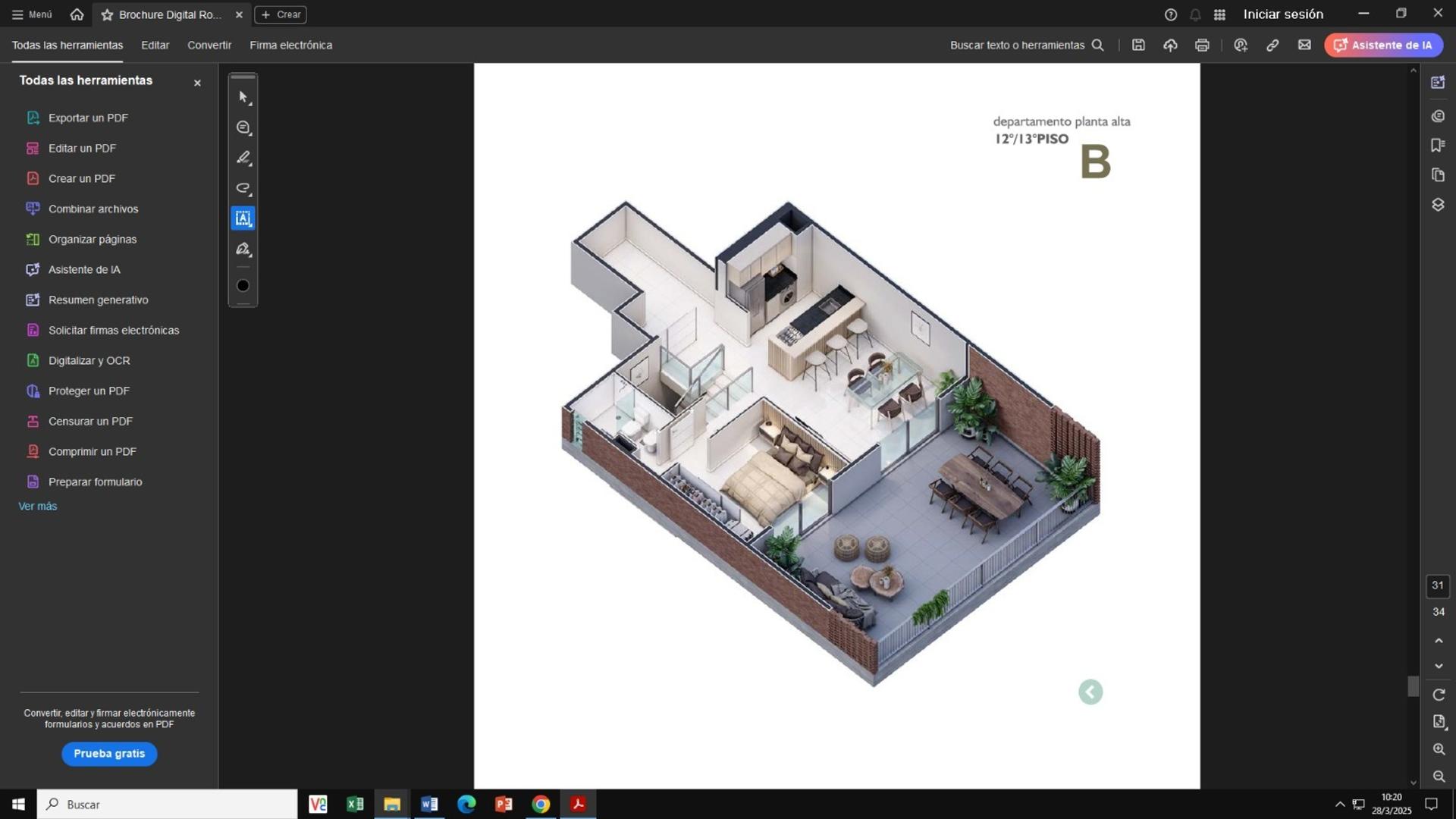Viewport: 1456px width, 819px height.
Task: Open Digitalizar y OCR tool
Action: (x=89, y=360)
